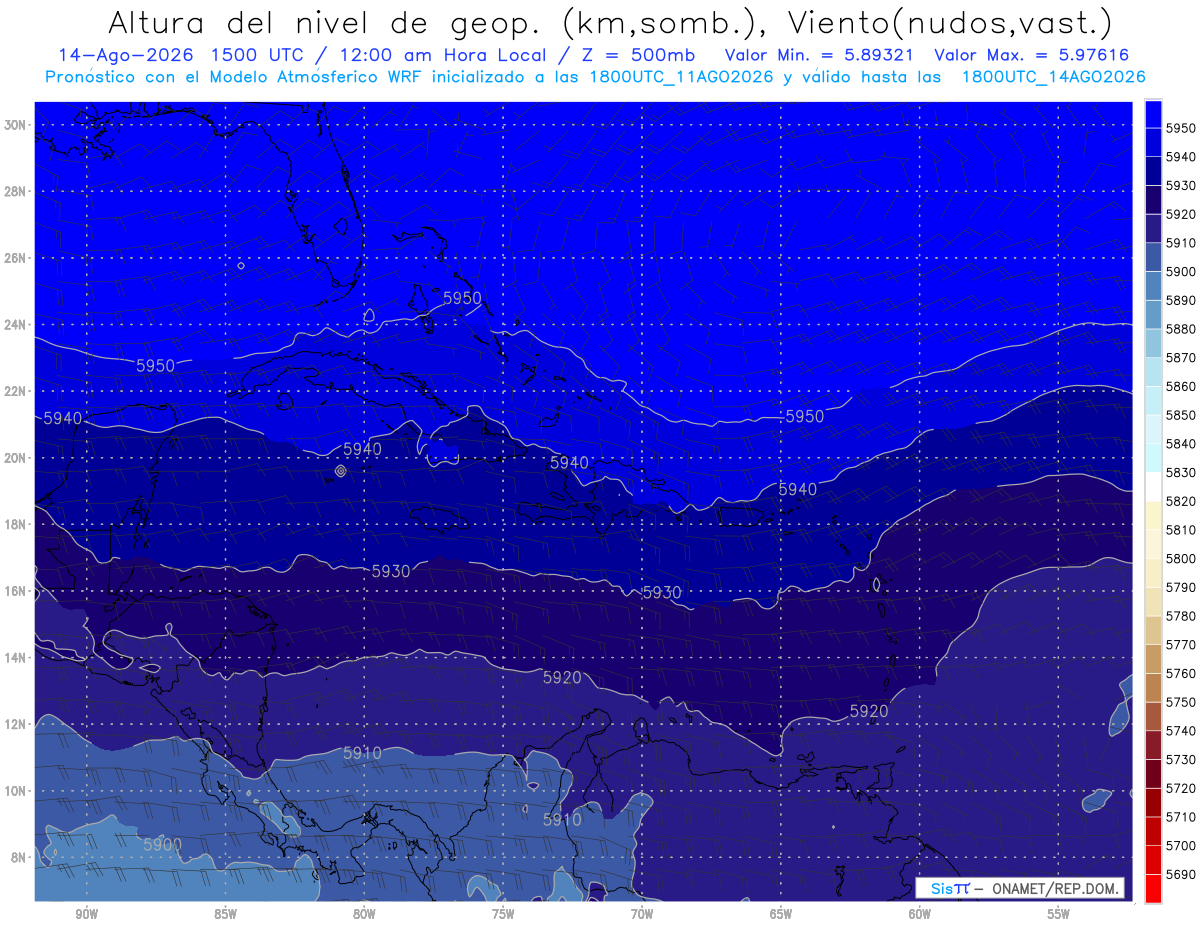
Task: Click the 5920 label on the color bar
Action: [x=1181, y=215]
